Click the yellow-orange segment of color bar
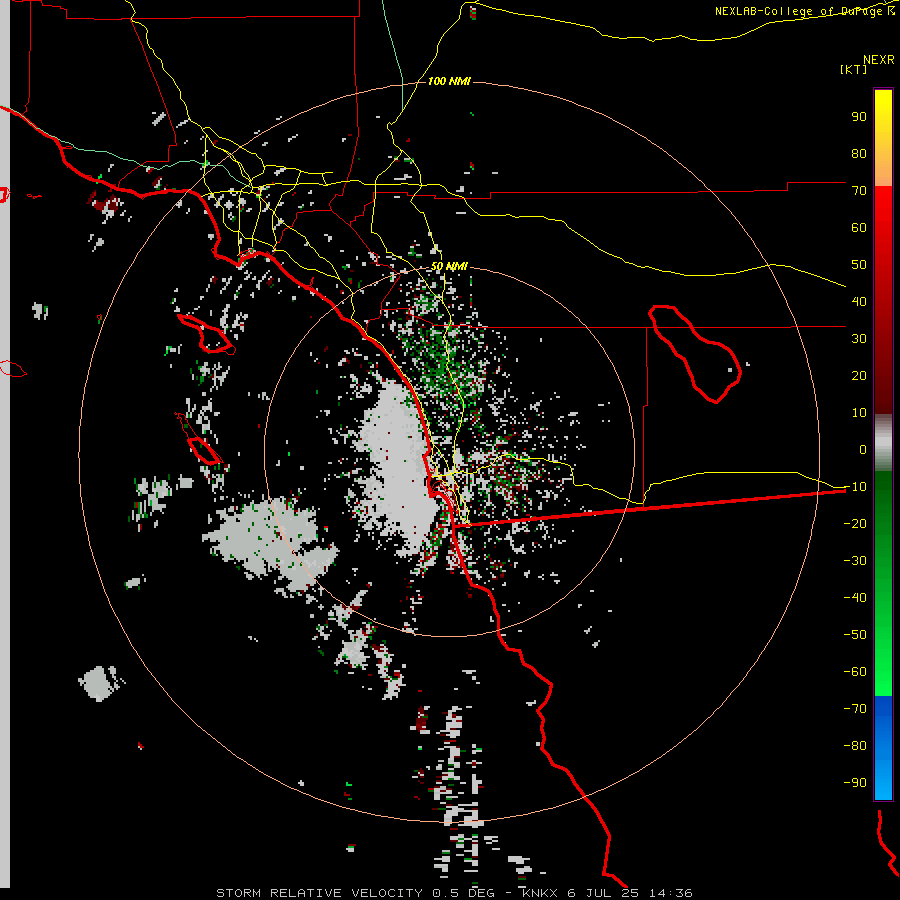Image resolution: width=900 pixels, height=900 pixels. click(x=883, y=138)
